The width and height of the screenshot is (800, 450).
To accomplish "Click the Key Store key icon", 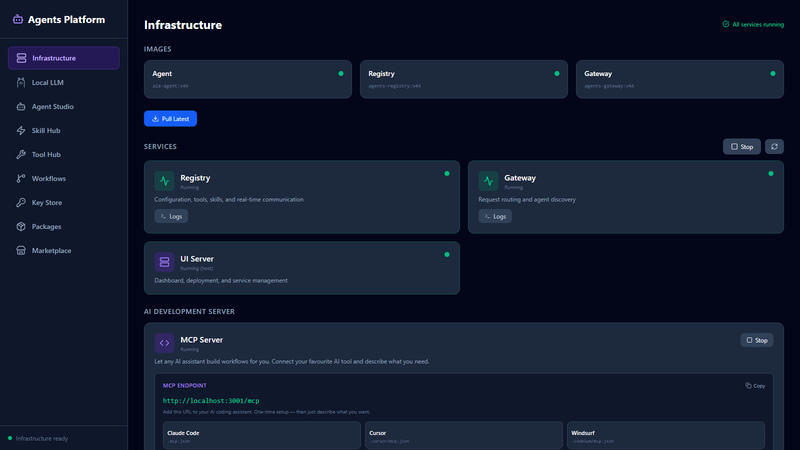I will [22, 202].
